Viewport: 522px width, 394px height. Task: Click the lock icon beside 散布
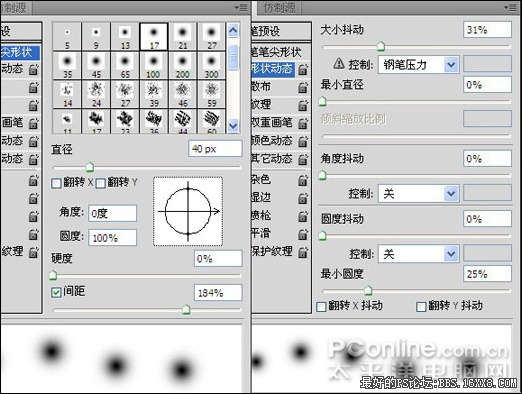(303, 87)
